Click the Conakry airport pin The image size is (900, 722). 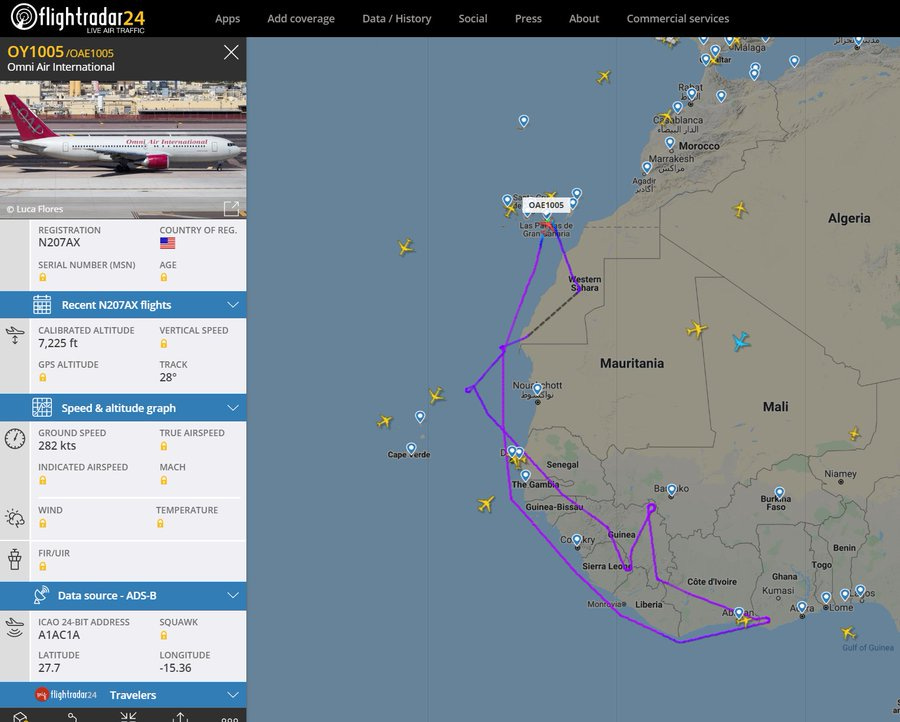[x=577, y=540]
